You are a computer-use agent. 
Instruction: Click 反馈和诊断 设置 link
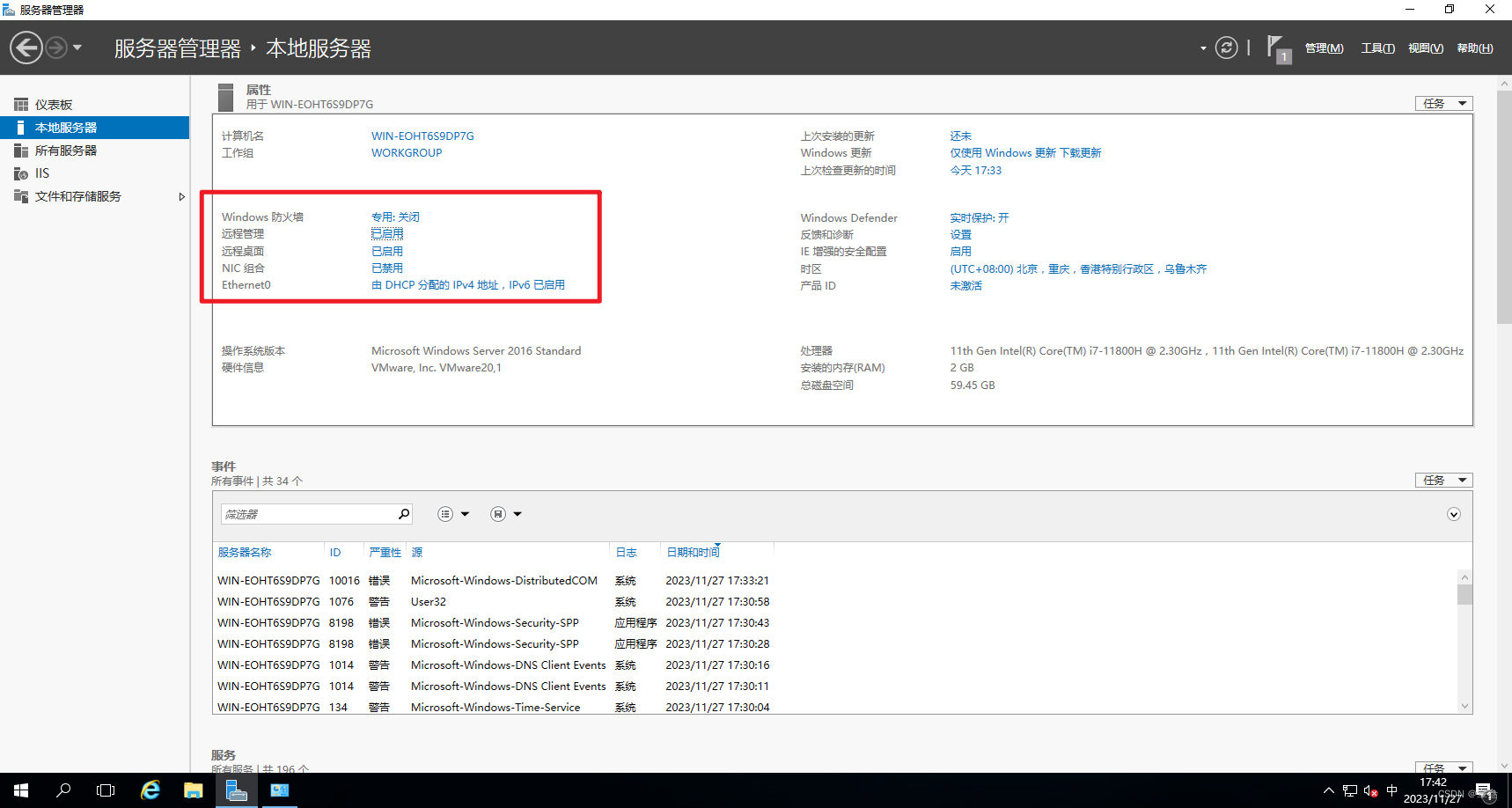960,235
